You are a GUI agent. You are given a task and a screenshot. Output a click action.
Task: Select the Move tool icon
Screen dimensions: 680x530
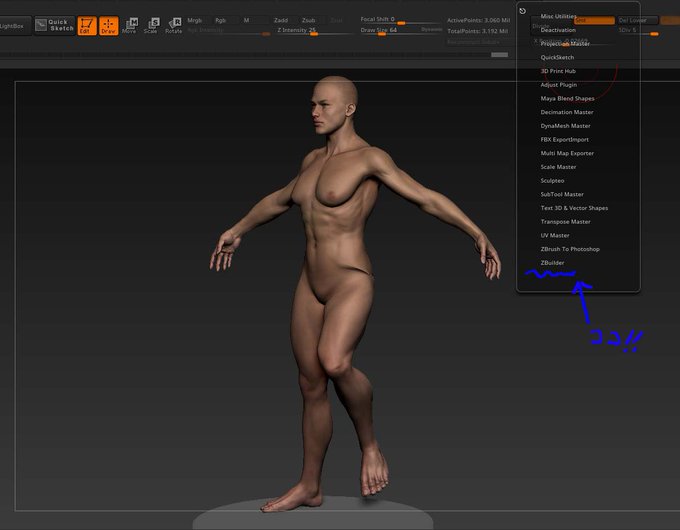pos(130,26)
